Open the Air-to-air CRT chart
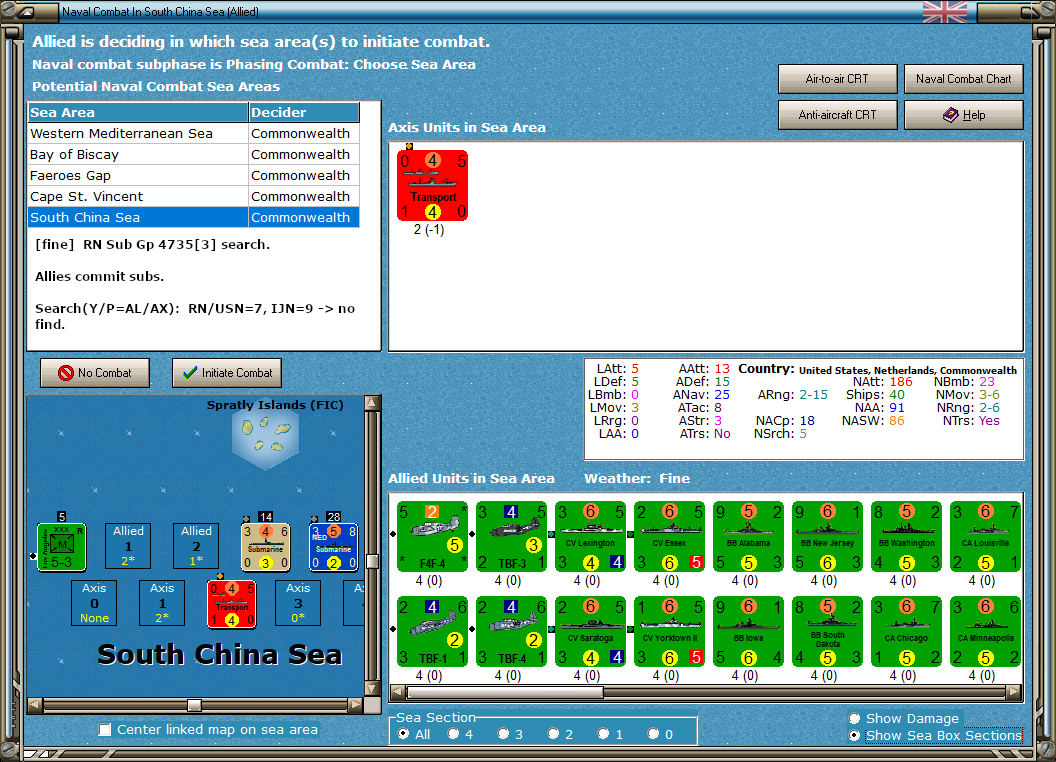 [838, 79]
